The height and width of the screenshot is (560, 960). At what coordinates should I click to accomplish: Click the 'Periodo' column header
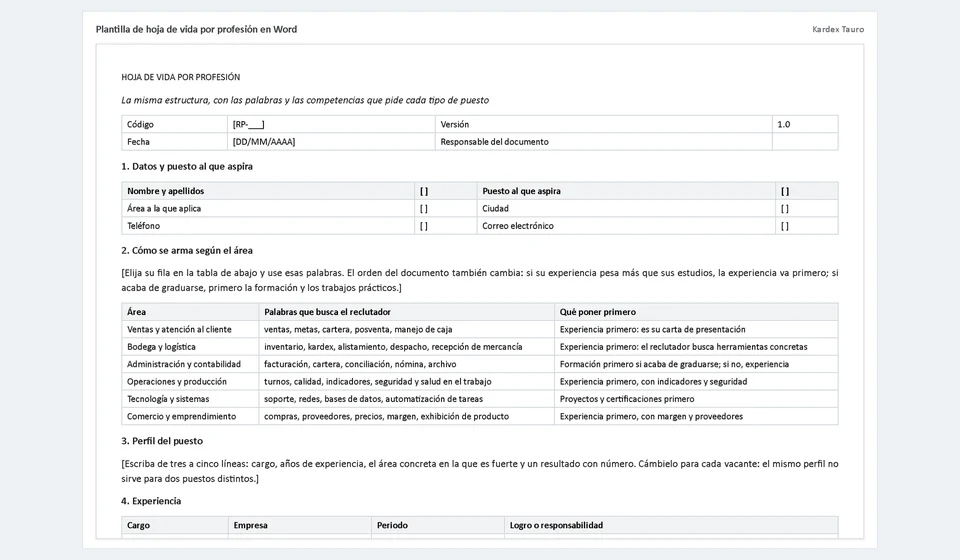coord(438,525)
